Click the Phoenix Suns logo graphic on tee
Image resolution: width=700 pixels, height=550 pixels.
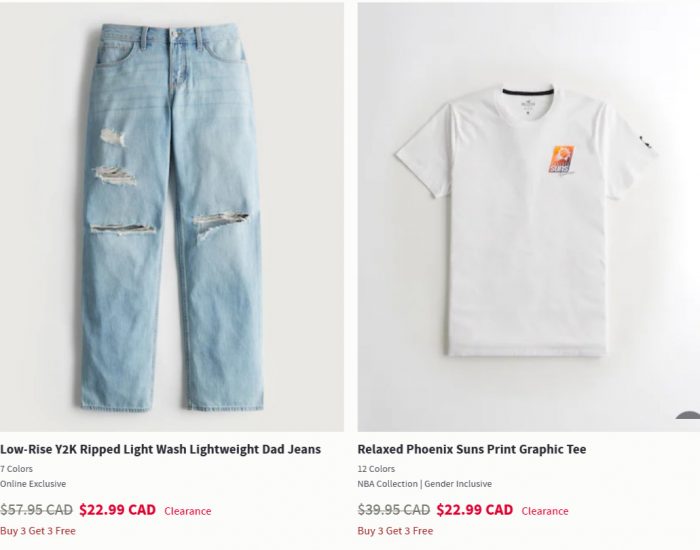click(x=561, y=160)
